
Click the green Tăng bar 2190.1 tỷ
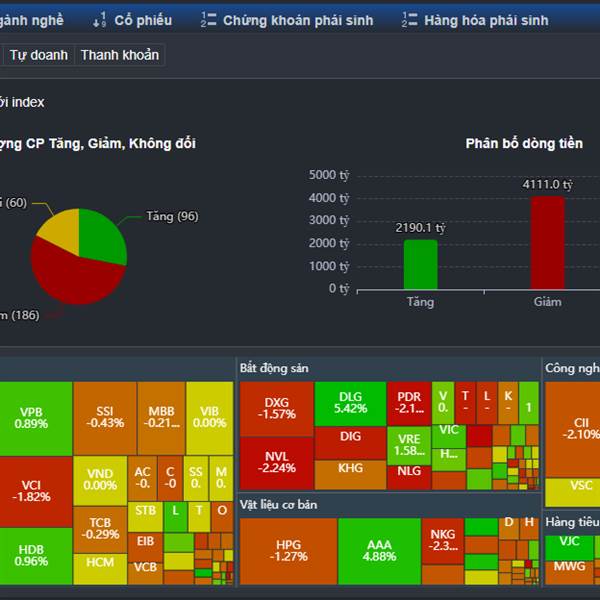point(421,264)
